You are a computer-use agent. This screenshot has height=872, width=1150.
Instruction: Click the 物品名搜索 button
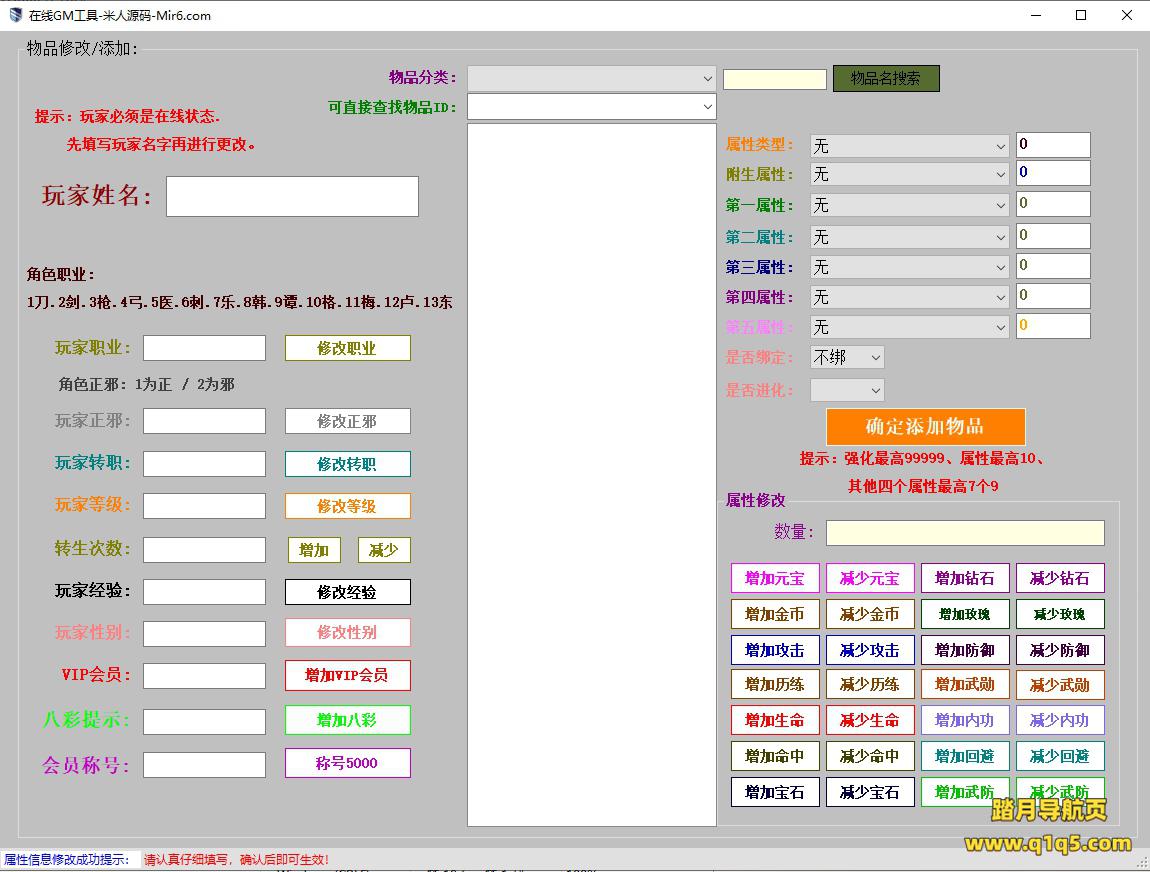pyautogui.click(x=885, y=78)
